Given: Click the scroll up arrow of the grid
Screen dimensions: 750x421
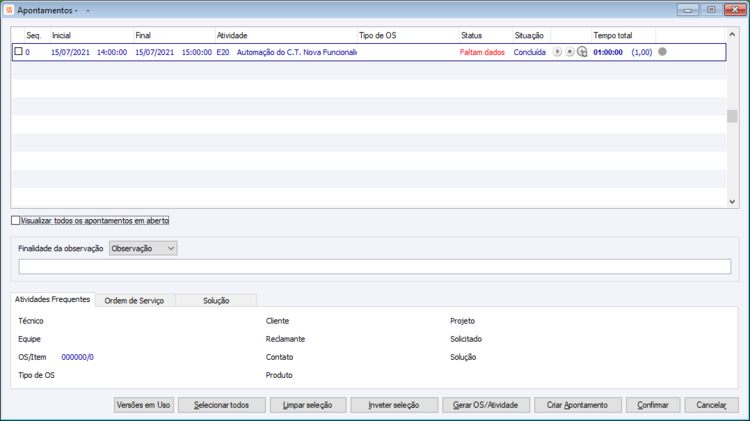Looking at the screenshot, I should (x=732, y=34).
